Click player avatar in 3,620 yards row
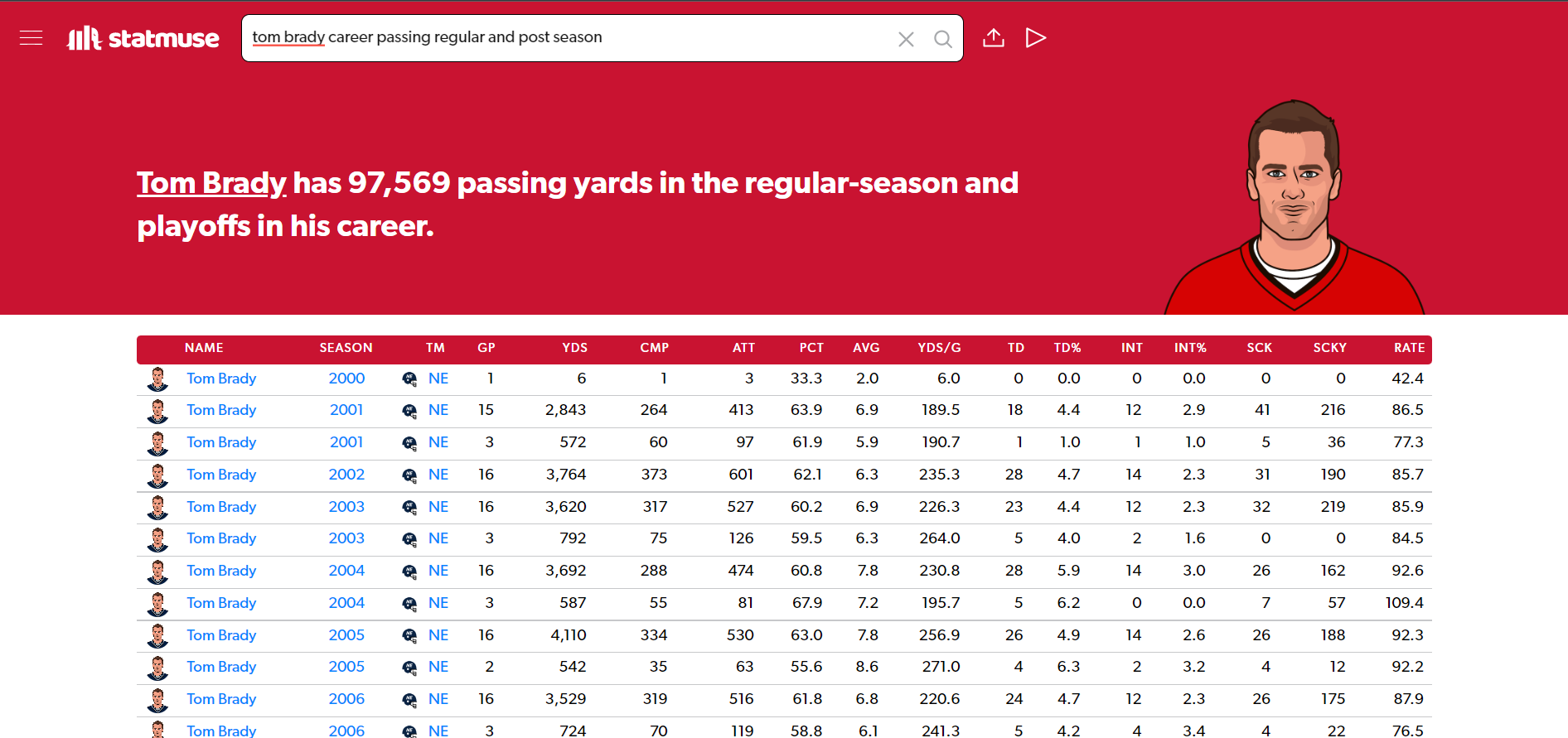This screenshot has height=738, width=1568. click(x=157, y=508)
